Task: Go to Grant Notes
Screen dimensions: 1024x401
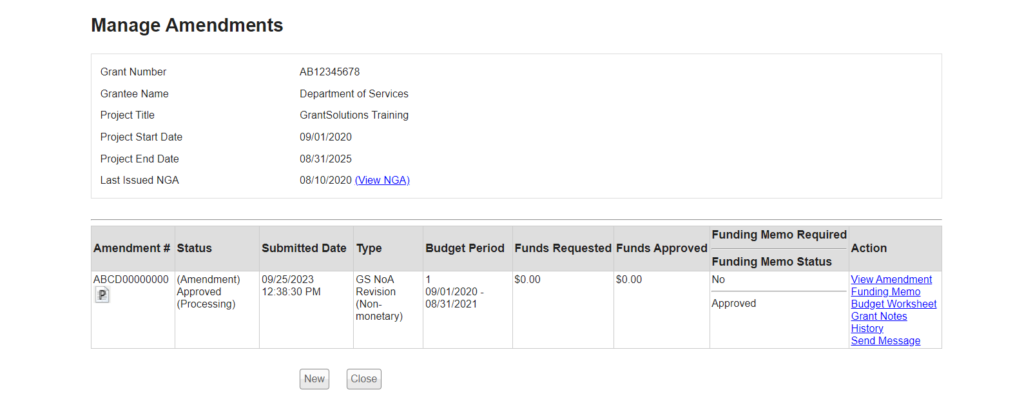Action: [878, 316]
